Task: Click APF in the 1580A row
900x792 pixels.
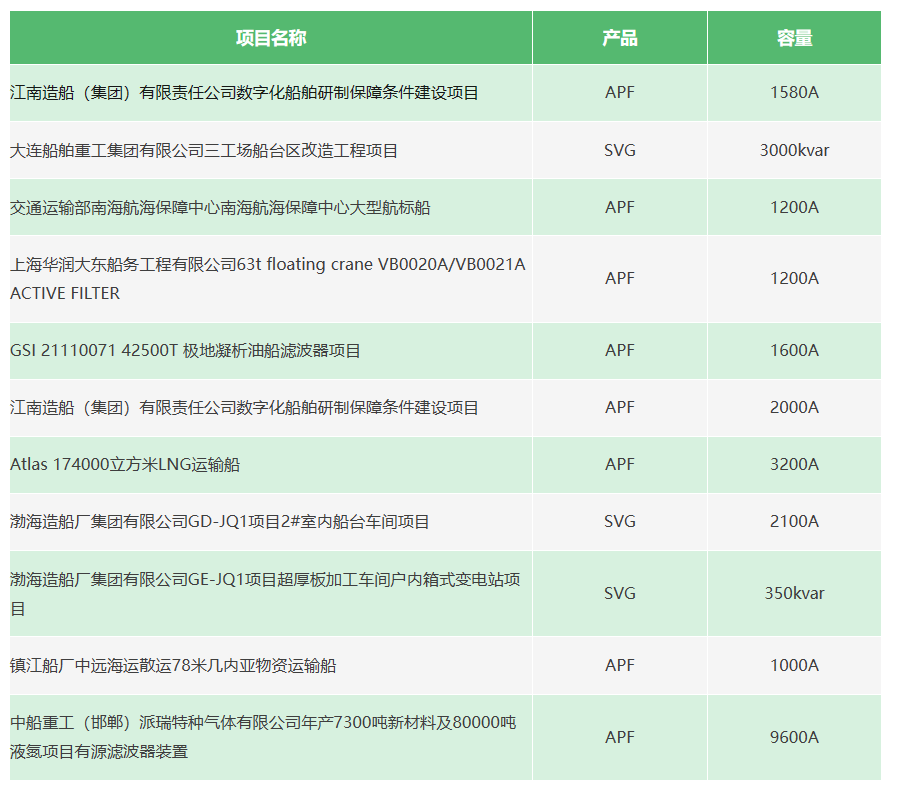Action: pos(620,92)
